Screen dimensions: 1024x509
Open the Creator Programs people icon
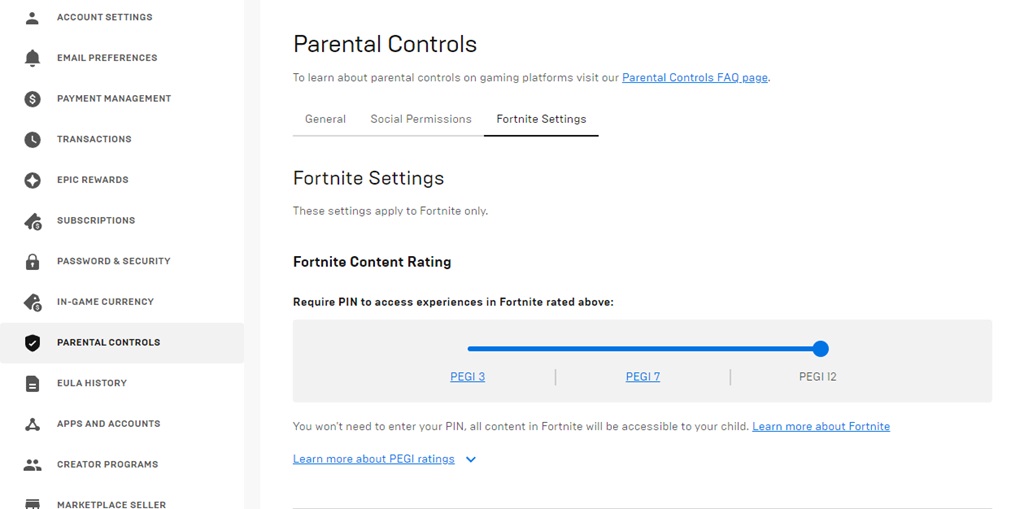pyautogui.click(x=32, y=465)
